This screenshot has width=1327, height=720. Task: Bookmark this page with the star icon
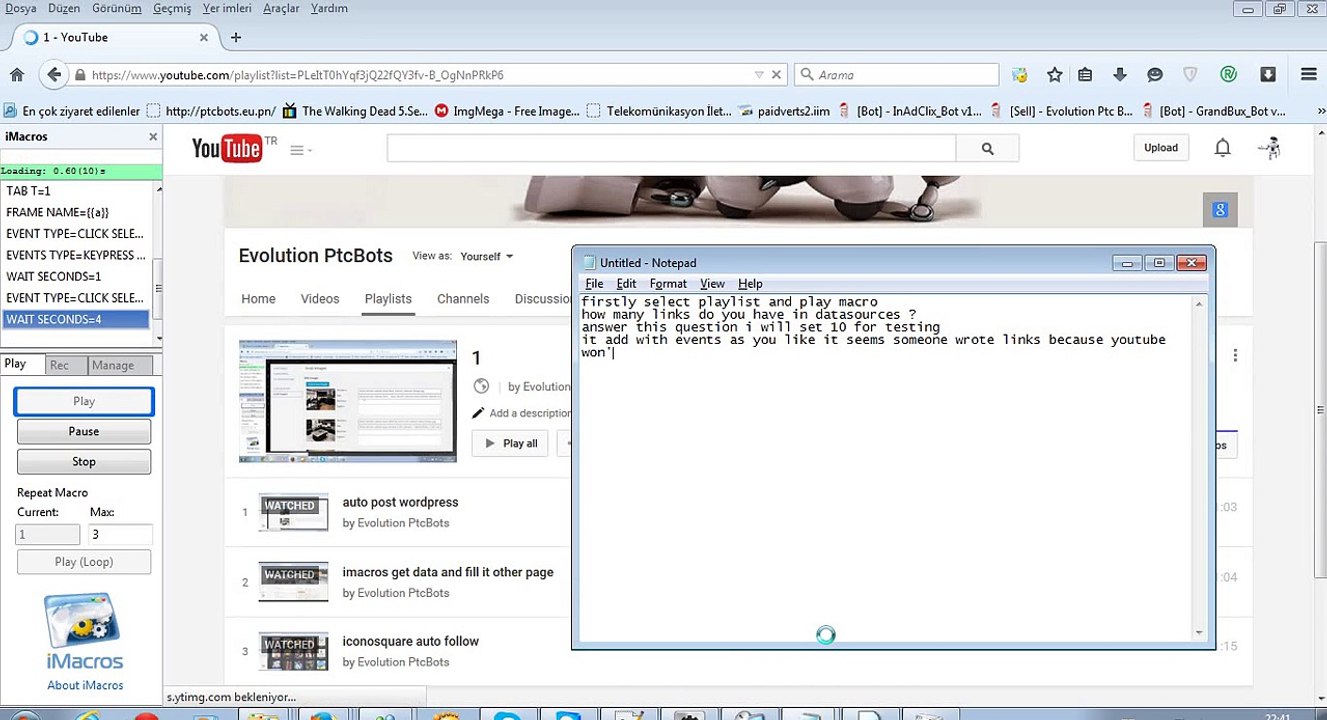pyautogui.click(x=1054, y=75)
